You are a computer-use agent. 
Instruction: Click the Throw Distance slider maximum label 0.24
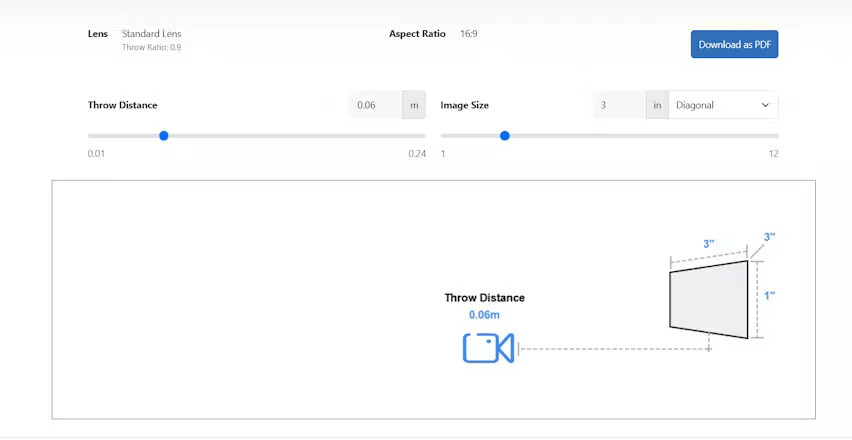point(416,154)
